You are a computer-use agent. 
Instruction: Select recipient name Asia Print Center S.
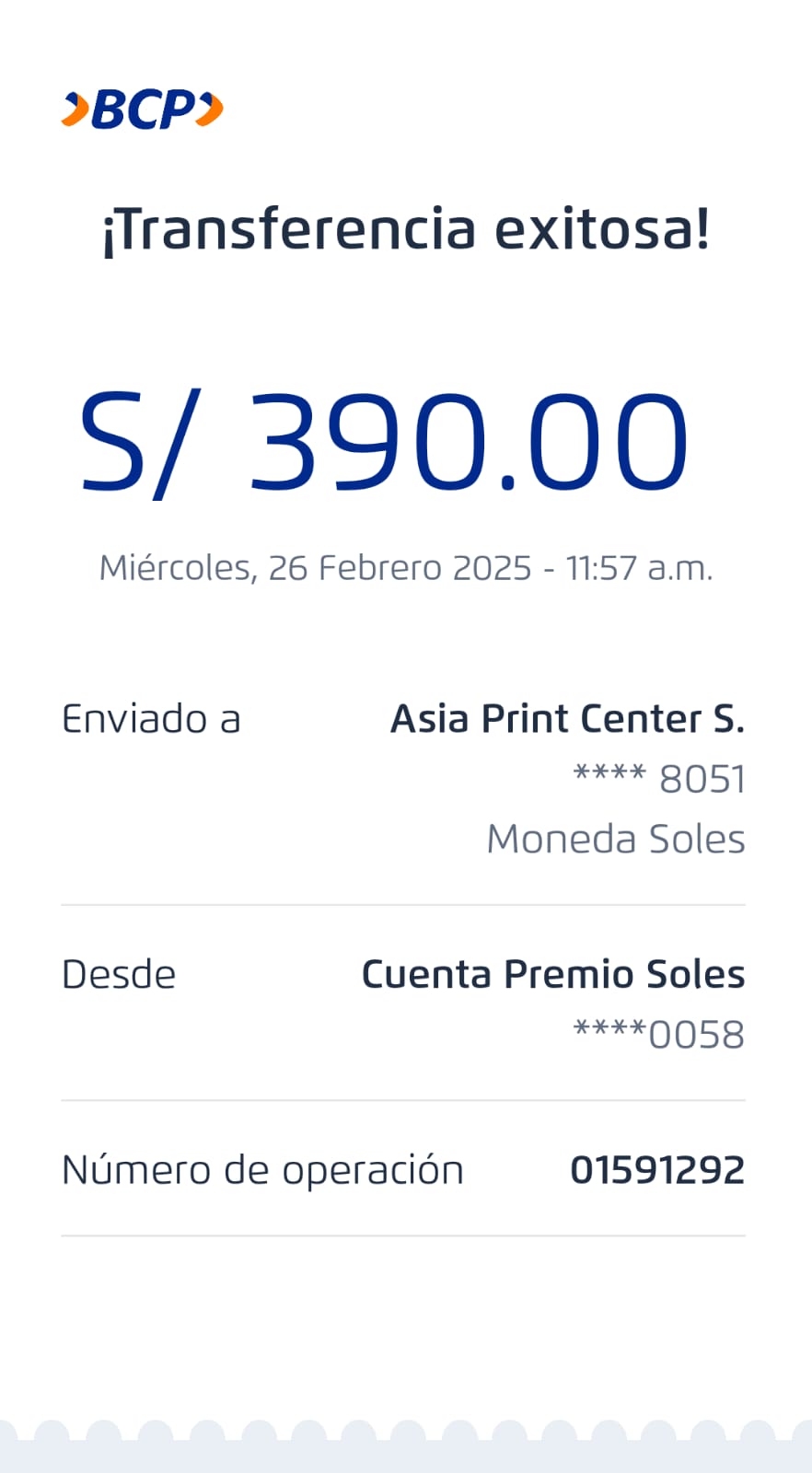[x=567, y=719]
